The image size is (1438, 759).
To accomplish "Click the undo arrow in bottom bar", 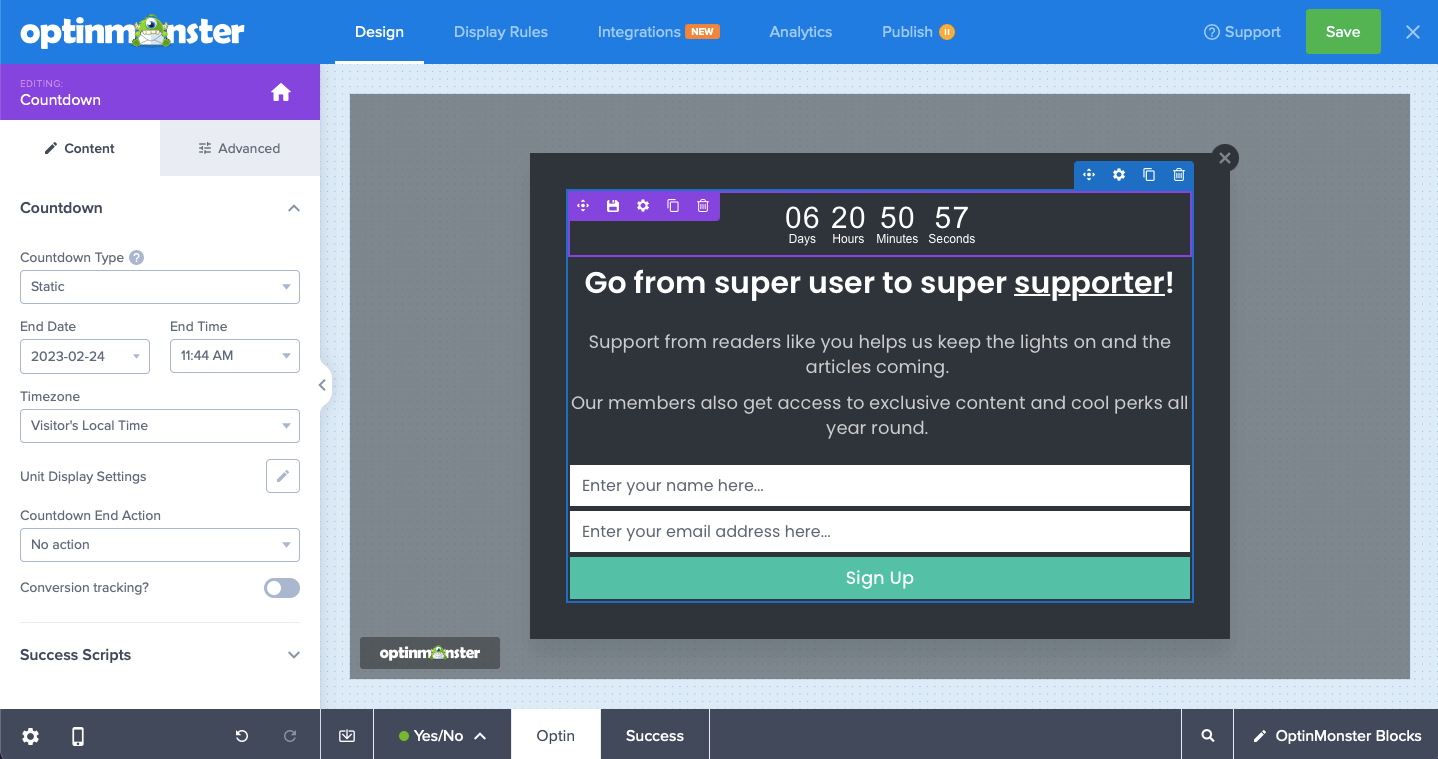I will click(242, 736).
